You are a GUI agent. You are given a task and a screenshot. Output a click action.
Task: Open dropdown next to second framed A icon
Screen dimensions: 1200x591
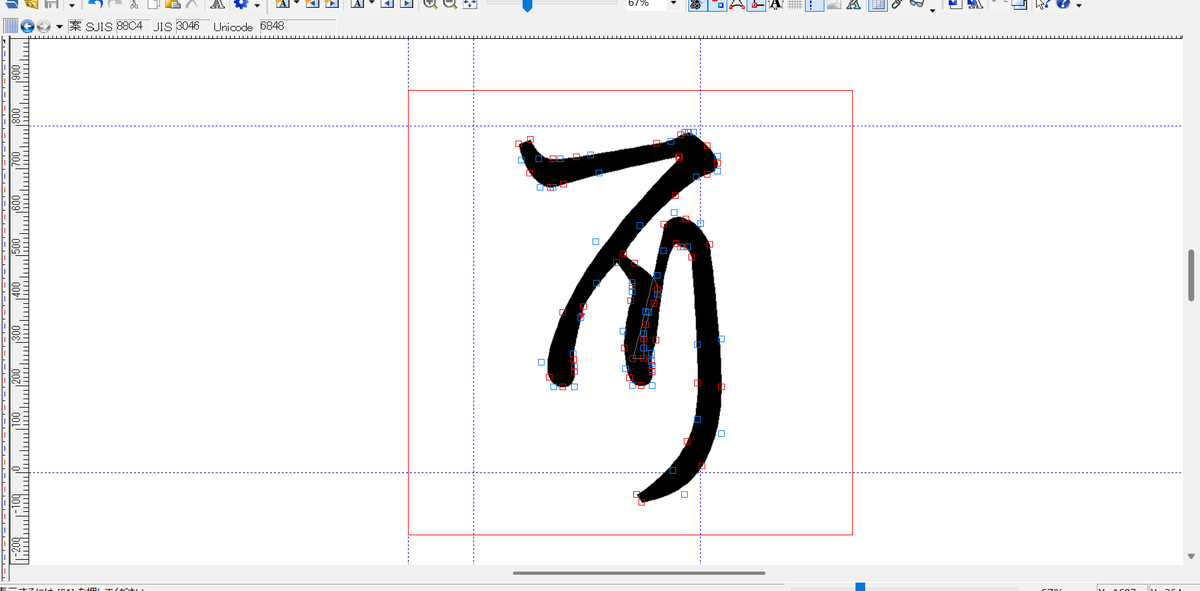point(371,4)
